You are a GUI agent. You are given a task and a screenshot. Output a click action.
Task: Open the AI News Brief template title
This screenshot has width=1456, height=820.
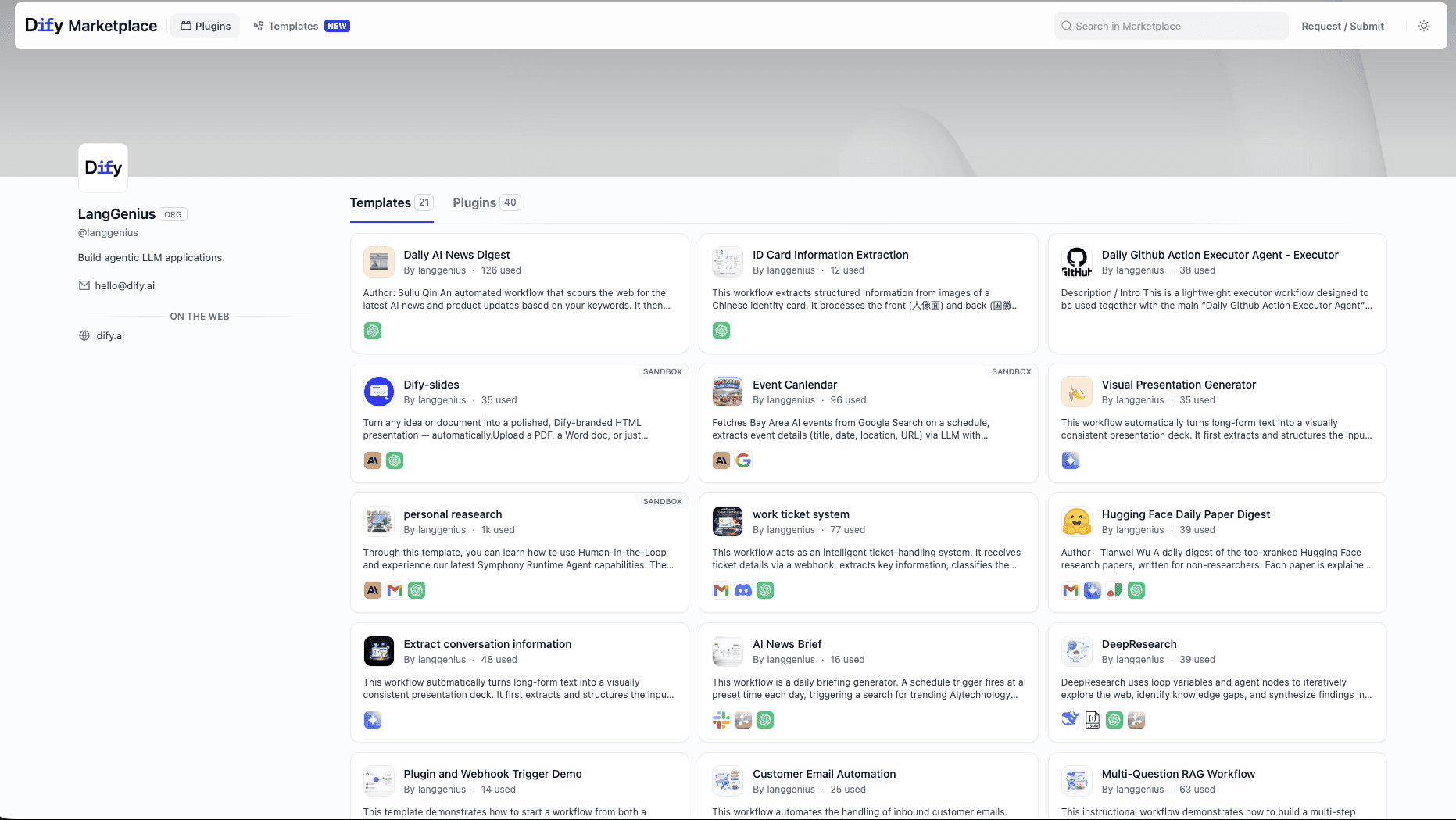787,644
